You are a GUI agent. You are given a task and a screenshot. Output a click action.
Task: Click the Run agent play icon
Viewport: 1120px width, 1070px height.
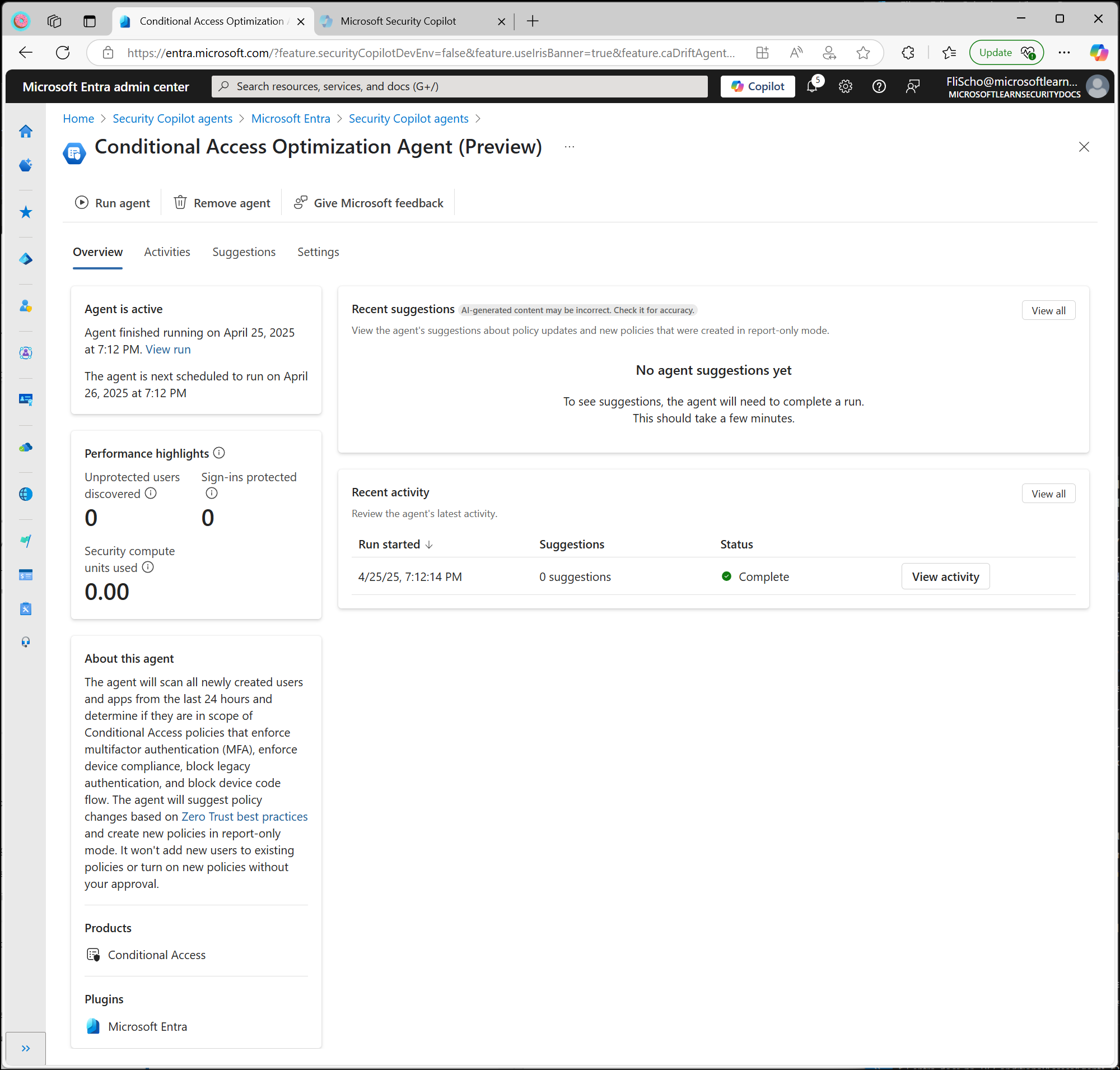[82, 202]
